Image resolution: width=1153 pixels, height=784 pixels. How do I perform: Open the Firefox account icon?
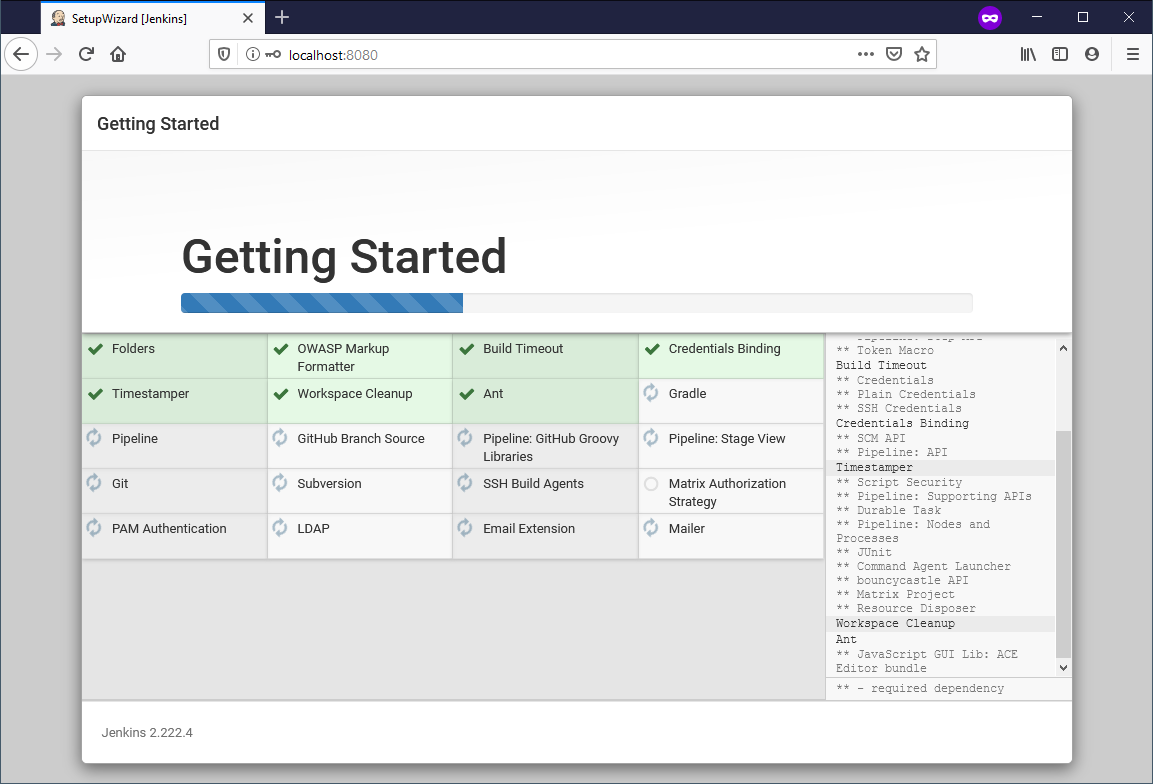pos(1092,54)
